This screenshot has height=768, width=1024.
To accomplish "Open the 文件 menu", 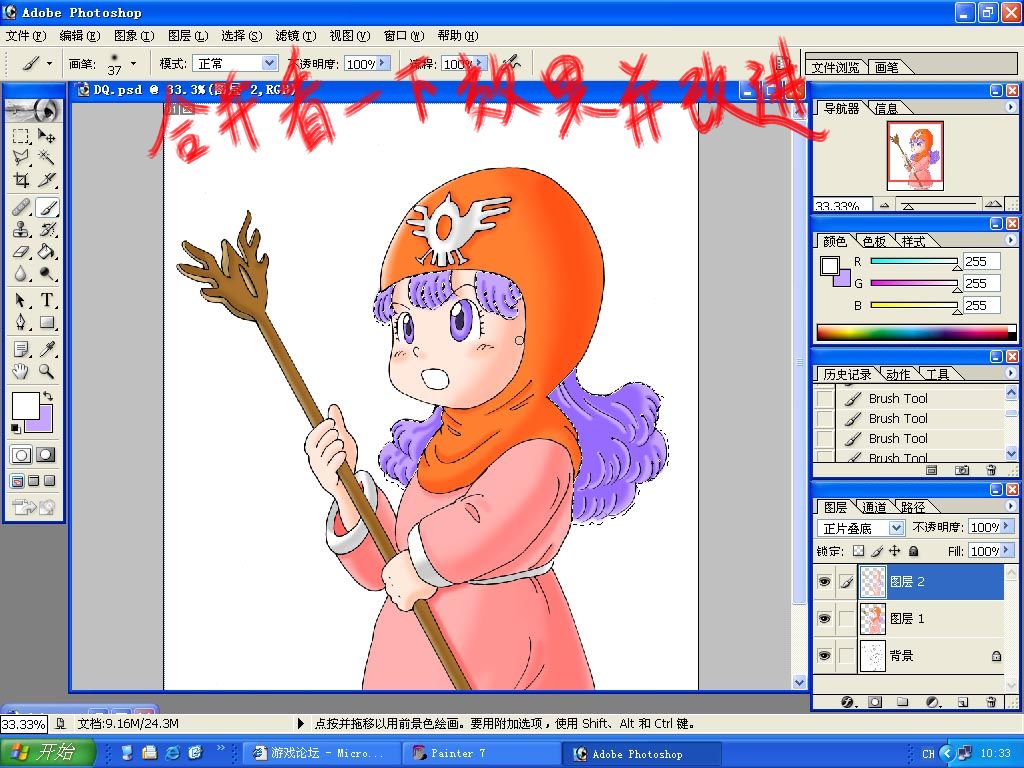I will point(25,35).
